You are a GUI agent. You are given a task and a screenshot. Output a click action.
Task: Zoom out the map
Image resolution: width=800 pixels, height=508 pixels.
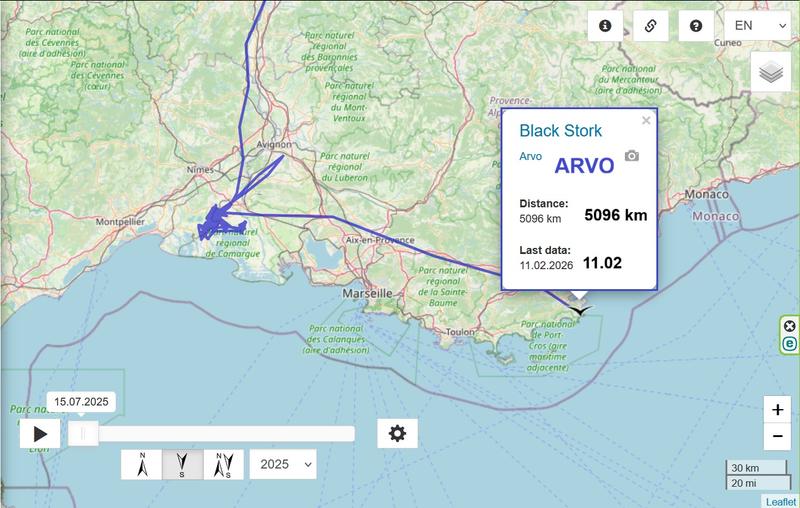(777, 436)
